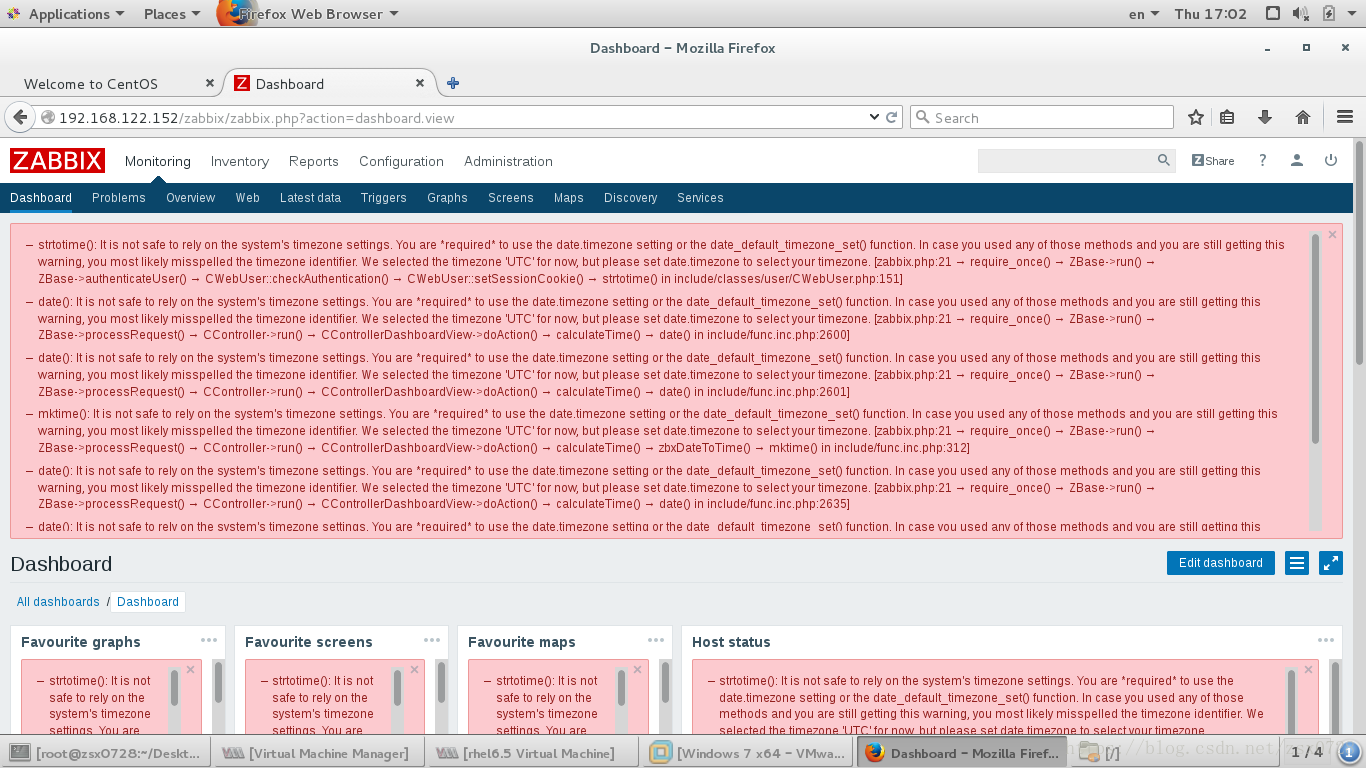Image resolution: width=1366 pixels, height=768 pixels.
Task: Open the user profile icon
Action: pos(1297,160)
